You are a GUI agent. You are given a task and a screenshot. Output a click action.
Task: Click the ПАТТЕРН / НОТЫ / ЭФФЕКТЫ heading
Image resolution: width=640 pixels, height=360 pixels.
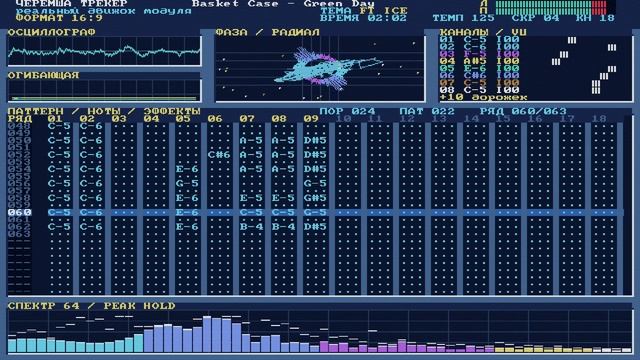(104, 111)
